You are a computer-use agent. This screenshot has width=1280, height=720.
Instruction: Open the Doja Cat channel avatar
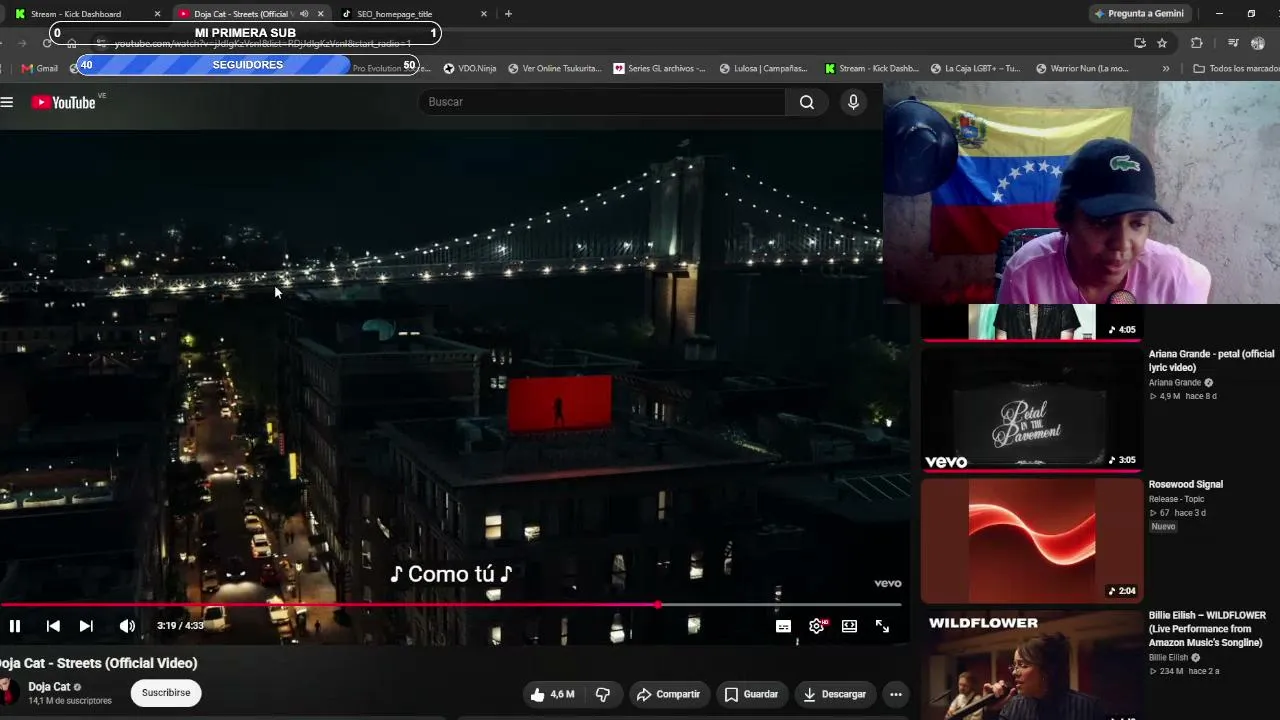click(8, 692)
